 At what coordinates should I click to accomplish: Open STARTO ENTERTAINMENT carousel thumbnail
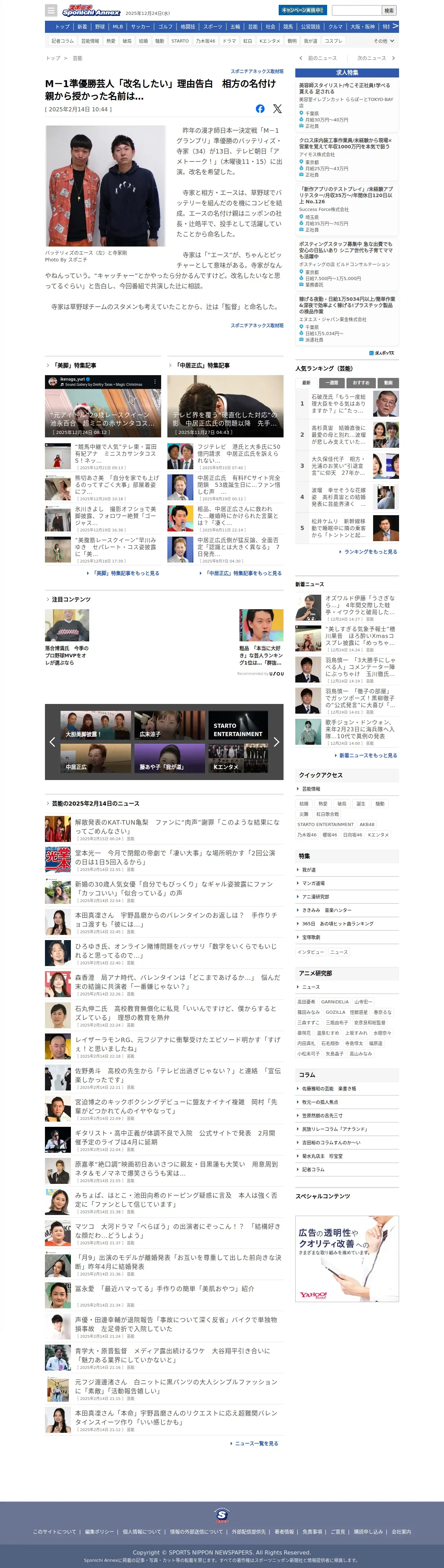(x=238, y=725)
